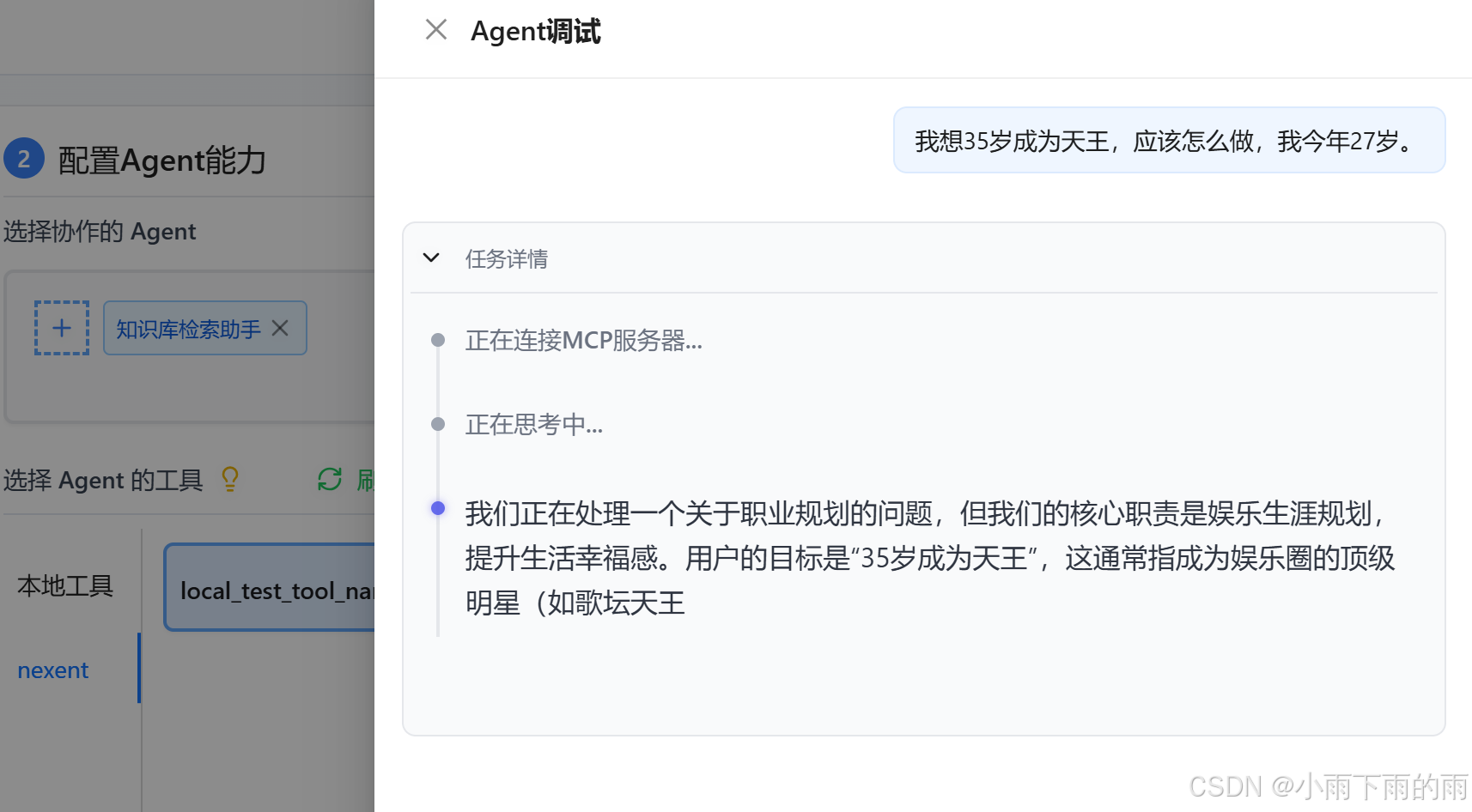Remove the 知识库检索助手 agent via its X icon

pyautogui.click(x=280, y=328)
